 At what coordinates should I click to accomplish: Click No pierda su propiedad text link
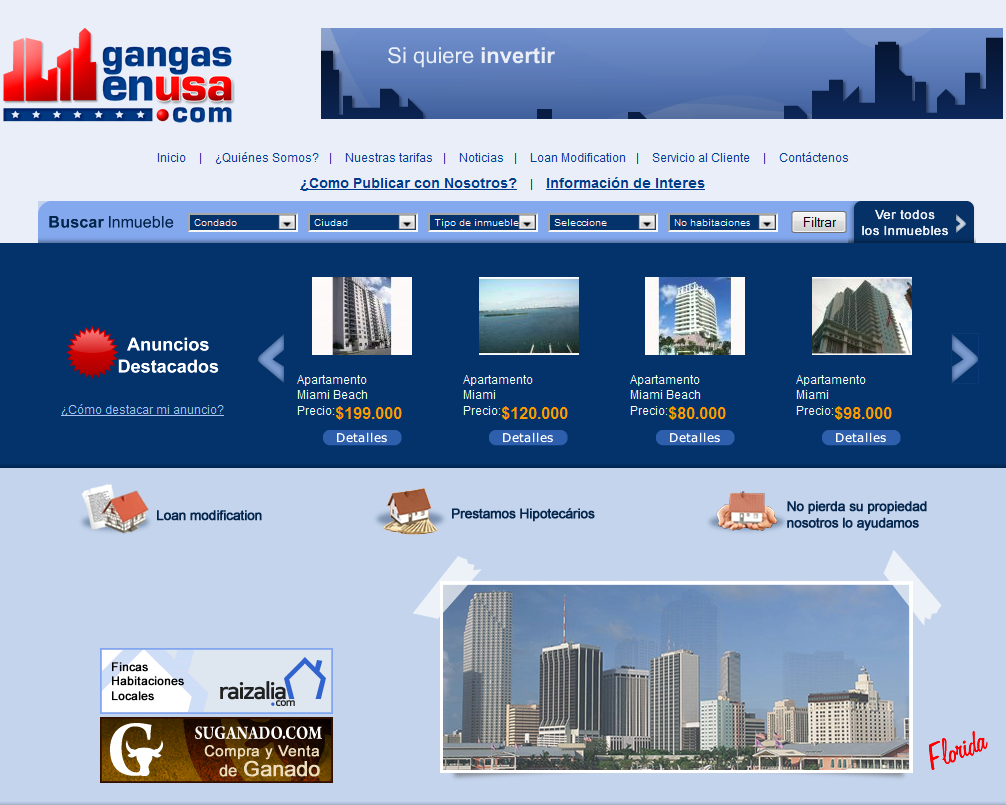coord(857,515)
